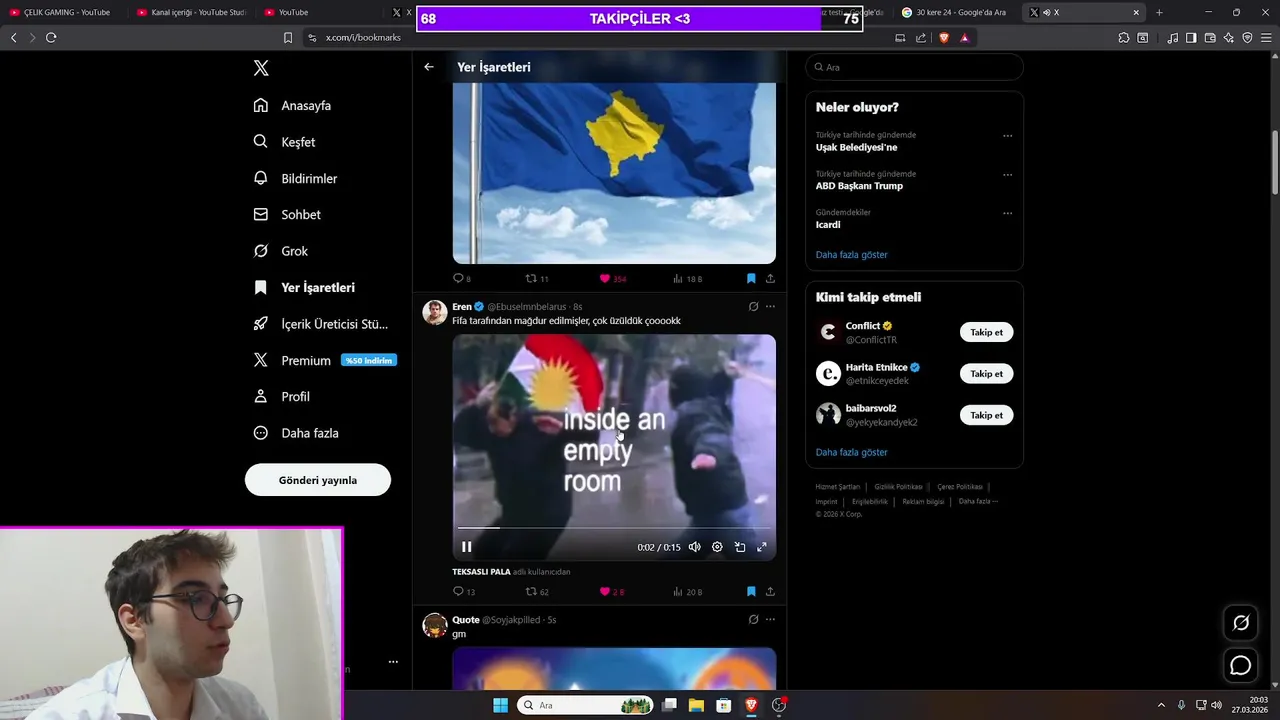Open account switcher three-dots menu
The image size is (1280, 720).
[393, 662]
